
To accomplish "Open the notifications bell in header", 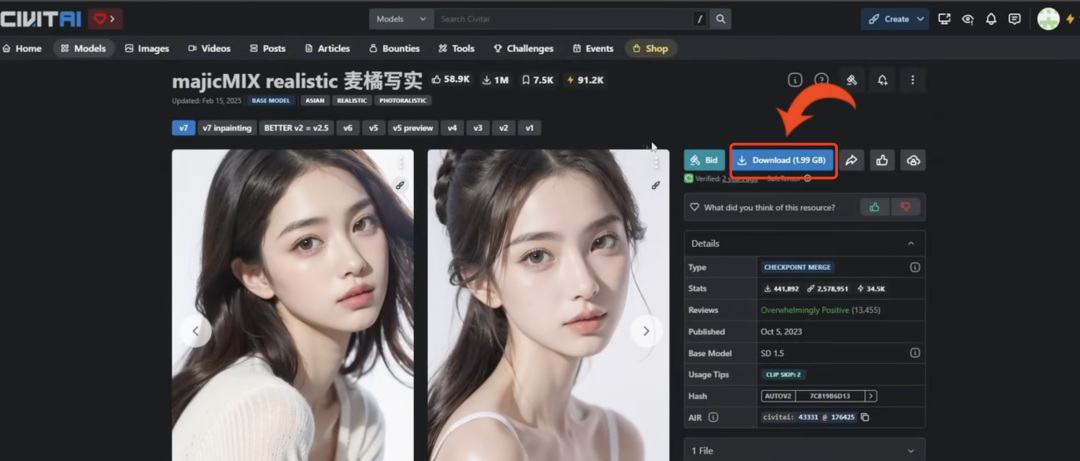I will point(991,19).
